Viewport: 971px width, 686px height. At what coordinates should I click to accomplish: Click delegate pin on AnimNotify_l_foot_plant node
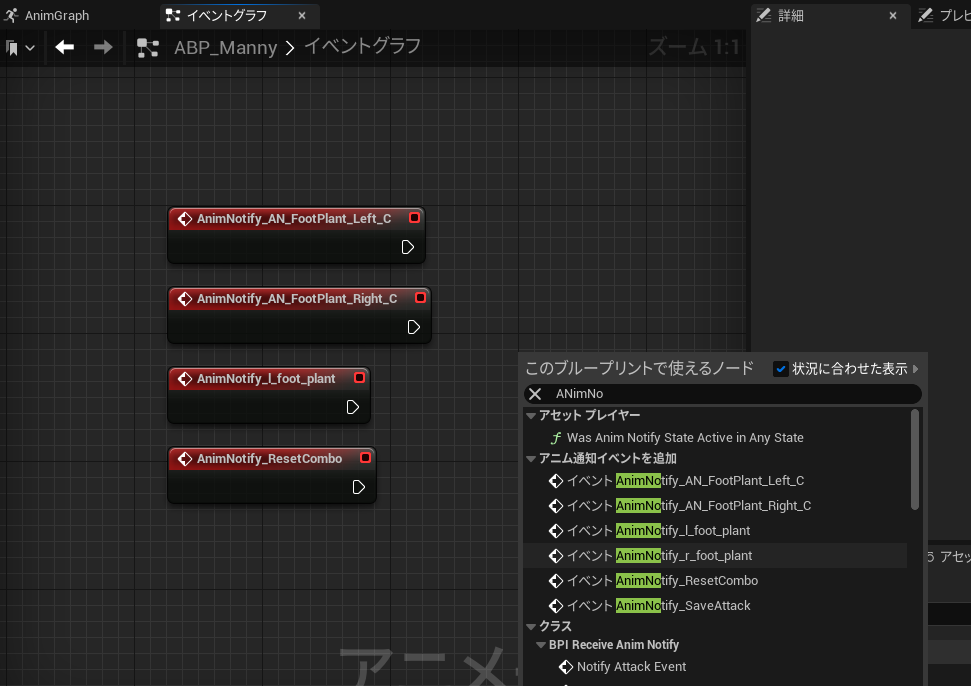[359, 378]
